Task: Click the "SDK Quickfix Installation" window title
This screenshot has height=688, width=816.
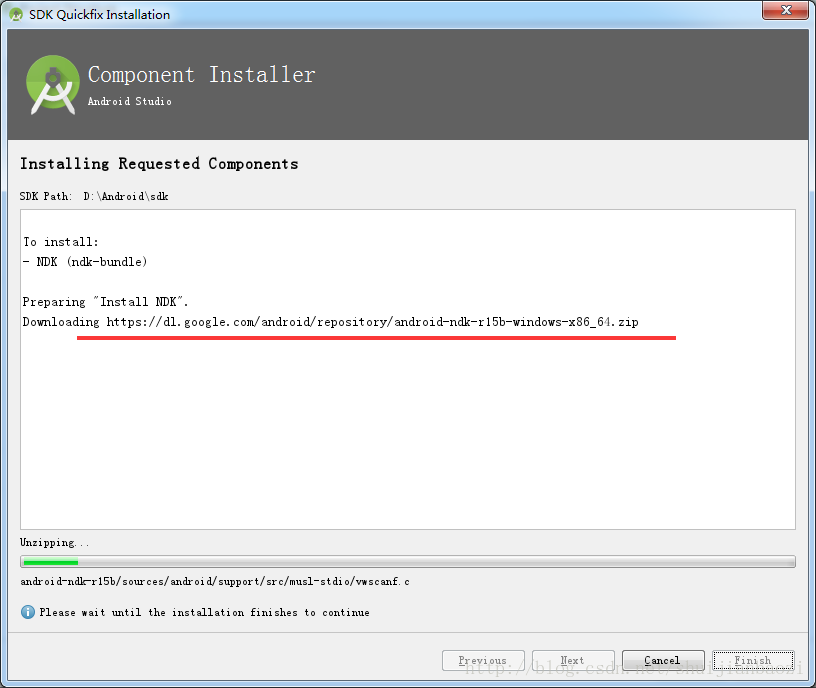Action: pos(99,15)
